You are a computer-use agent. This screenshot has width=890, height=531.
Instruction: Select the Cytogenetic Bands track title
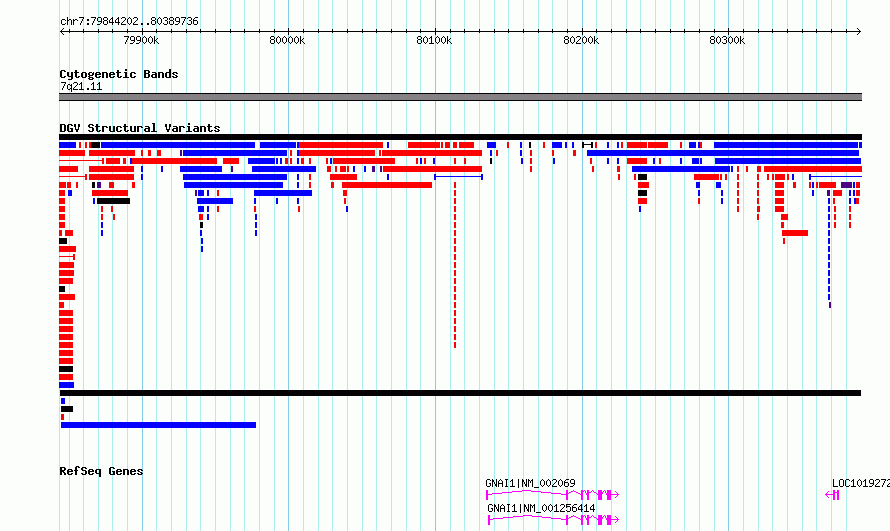tap(119, 74)
